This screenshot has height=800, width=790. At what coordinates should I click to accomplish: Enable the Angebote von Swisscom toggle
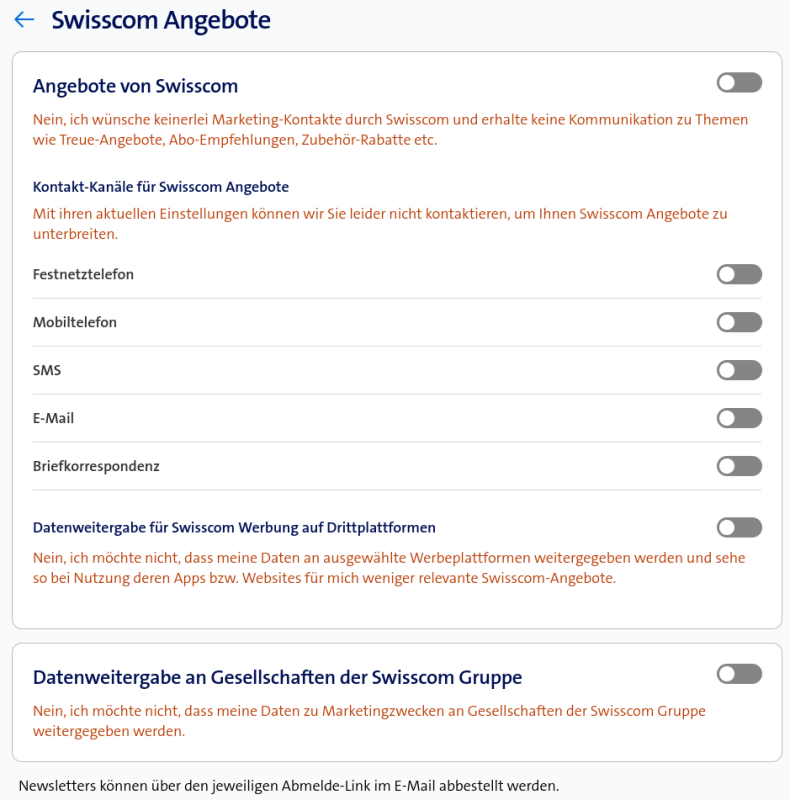tap(739, 83)
